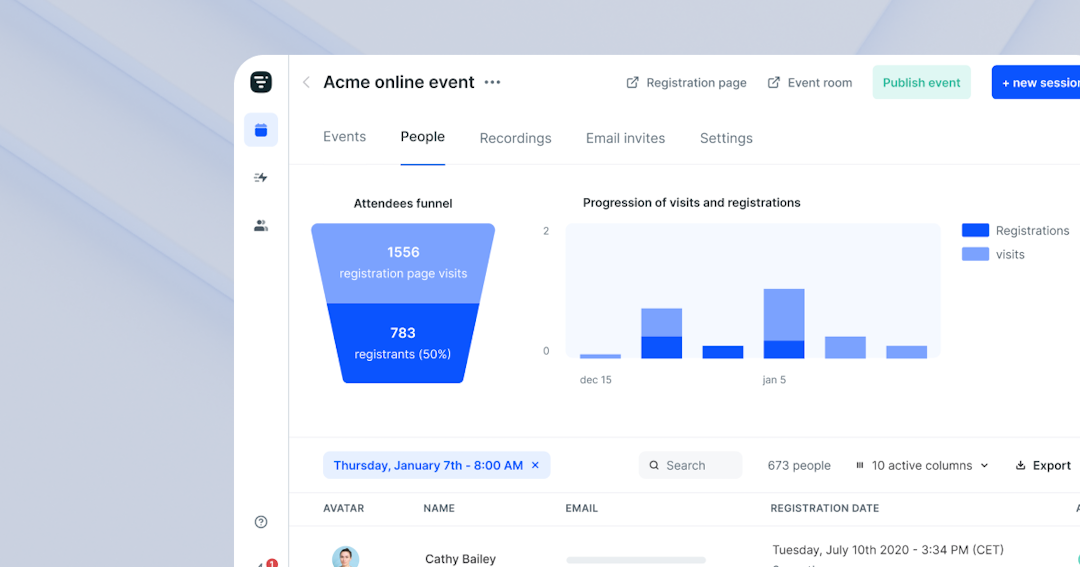This screenshot has width=1080, height=567.
Task: Click the jan 5 axis label
Action: [x=774, y=380]
